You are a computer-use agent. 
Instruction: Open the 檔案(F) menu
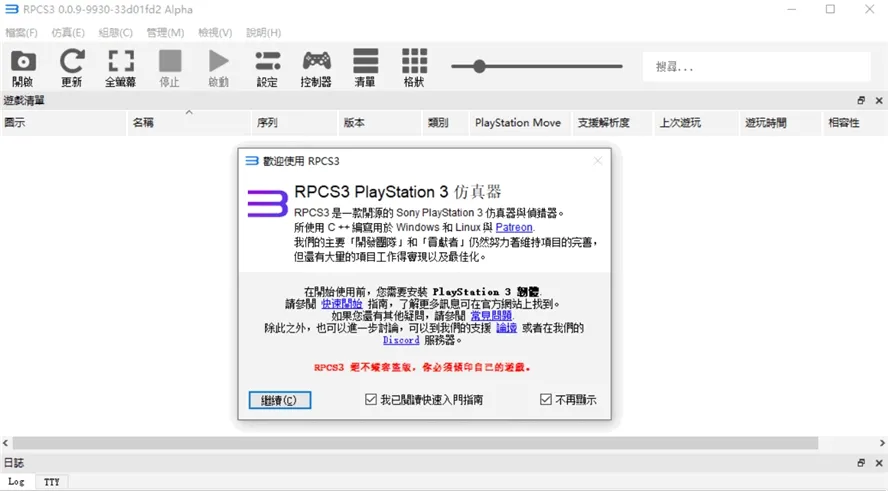tap(21, 33)
